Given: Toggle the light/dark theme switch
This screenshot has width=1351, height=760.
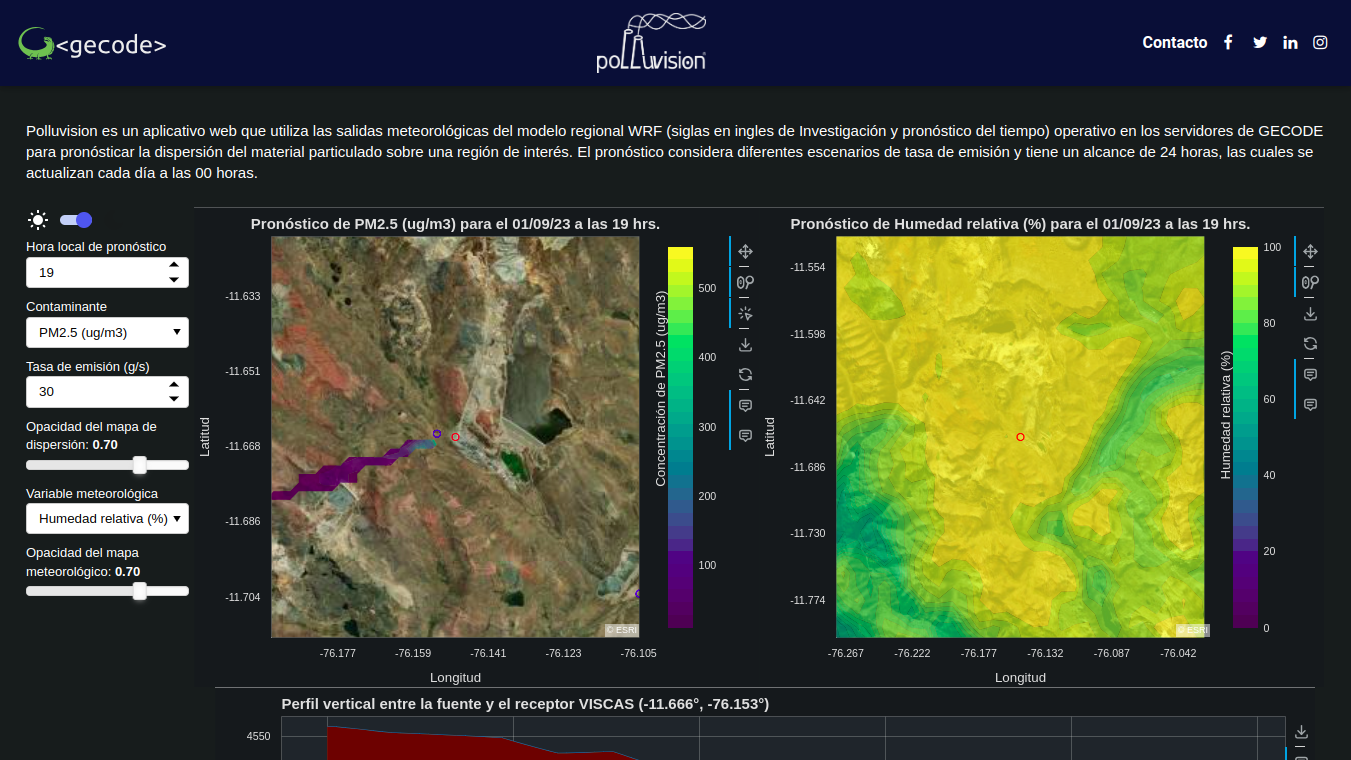Looking at the screenshot, I should point(76,220).
